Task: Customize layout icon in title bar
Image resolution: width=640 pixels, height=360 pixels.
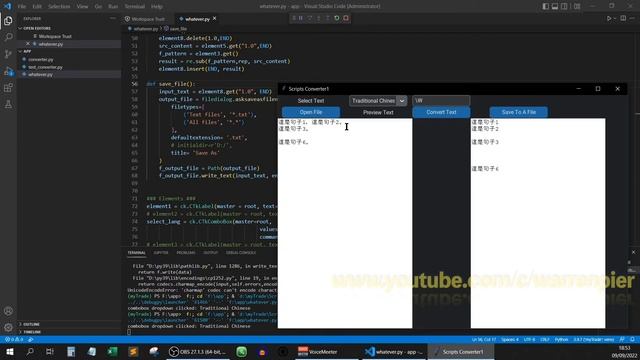Action: pyautogui.click(x=577, y=6)
